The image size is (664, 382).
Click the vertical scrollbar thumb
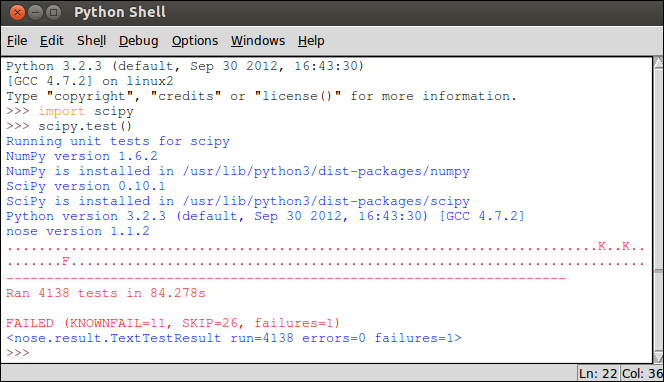658,169
